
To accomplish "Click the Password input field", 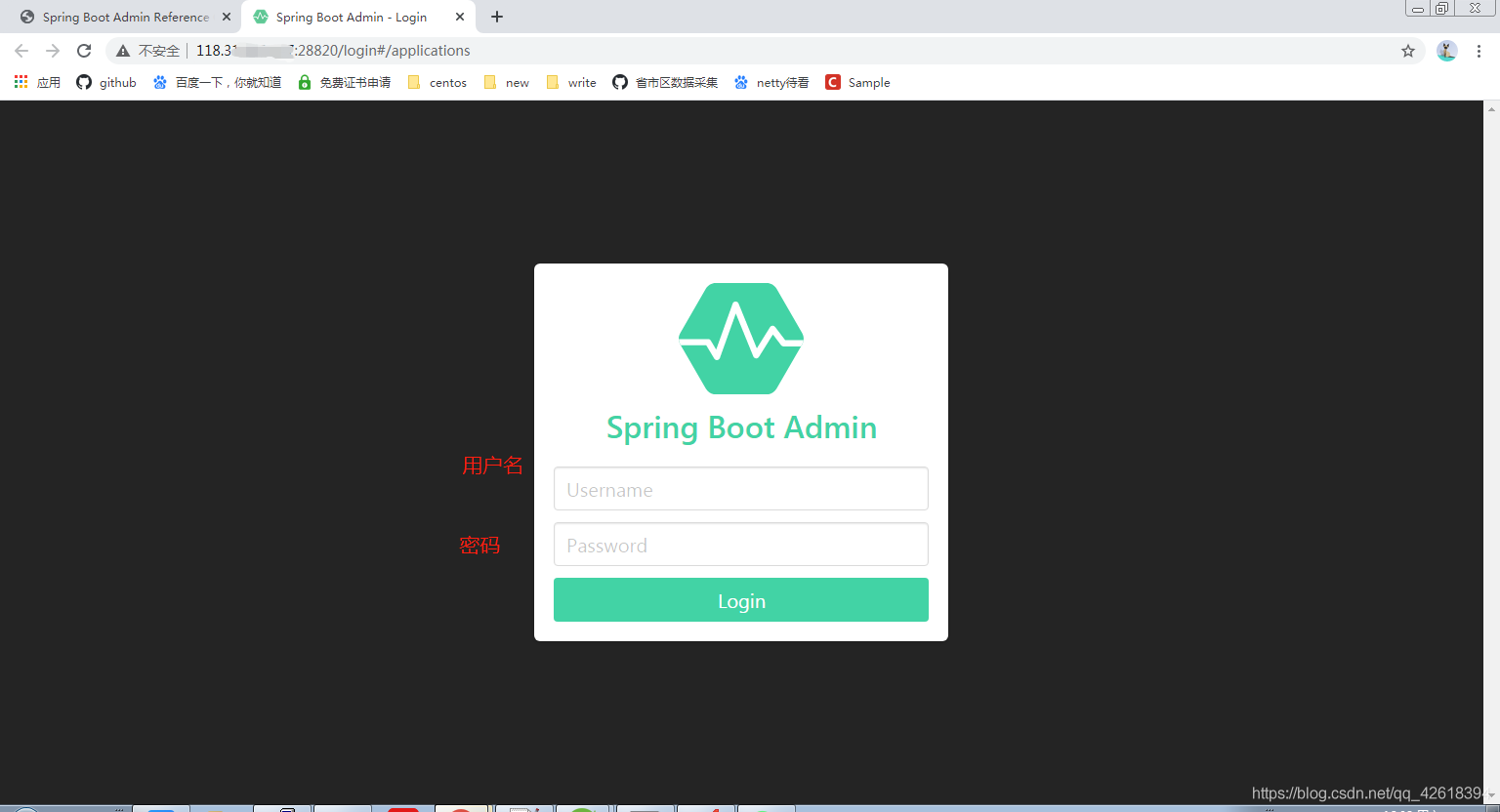I will (x=740, y=545).
